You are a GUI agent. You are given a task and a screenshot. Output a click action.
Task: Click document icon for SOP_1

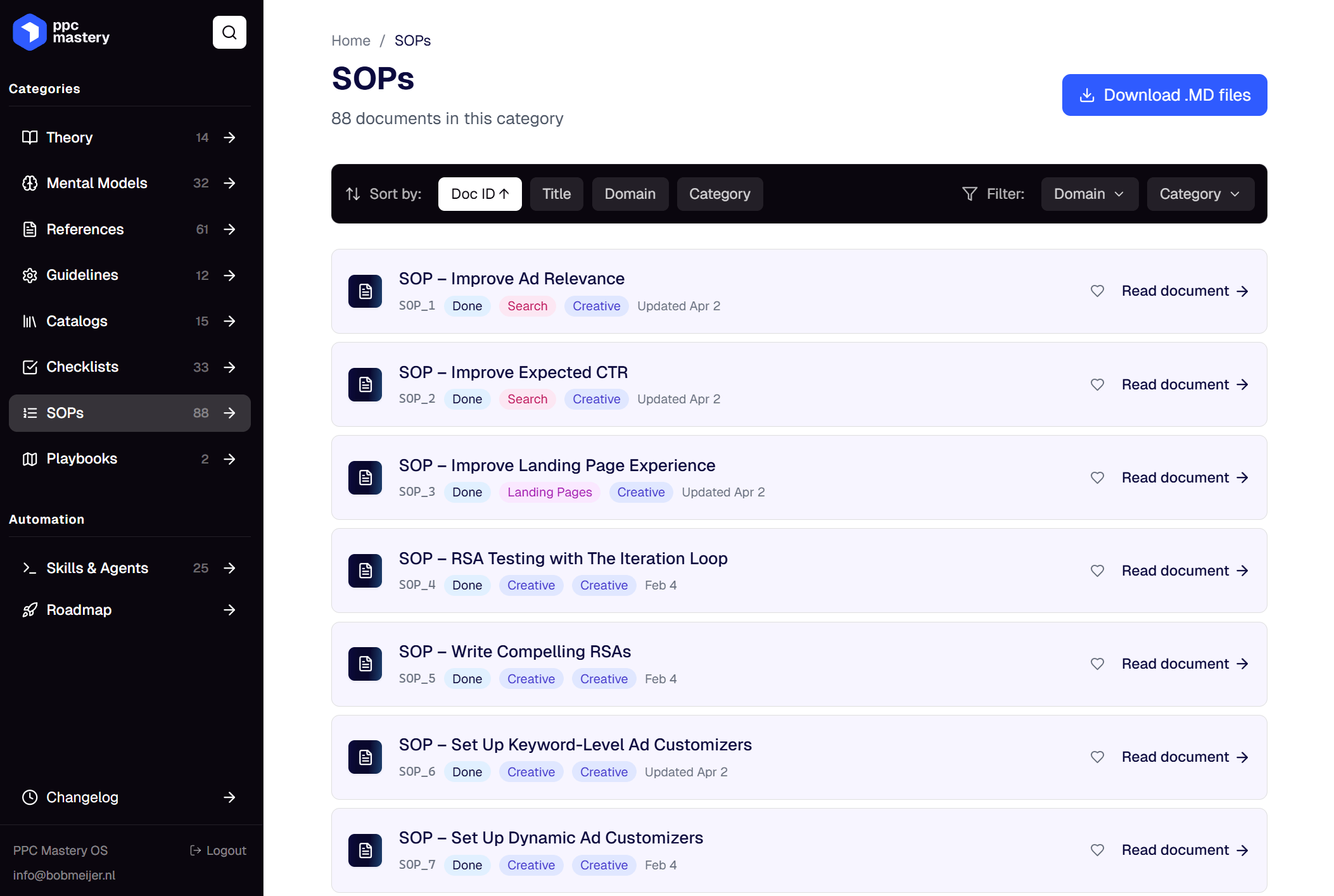pyautogui.click(x=365, y=291)
